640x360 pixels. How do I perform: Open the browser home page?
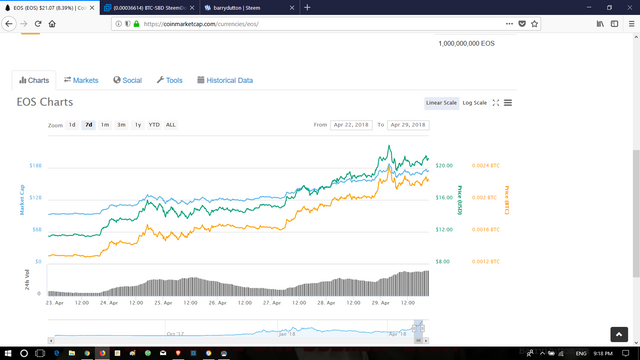coord(52,24)
